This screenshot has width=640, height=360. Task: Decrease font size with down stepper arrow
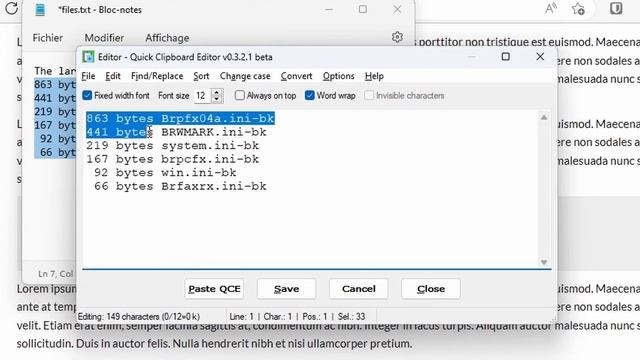[217, 99]
